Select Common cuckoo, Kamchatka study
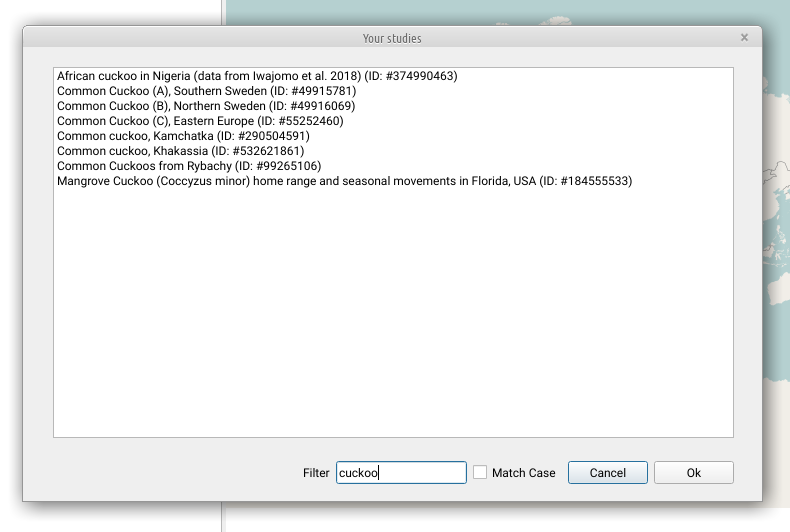 (183, 136)
